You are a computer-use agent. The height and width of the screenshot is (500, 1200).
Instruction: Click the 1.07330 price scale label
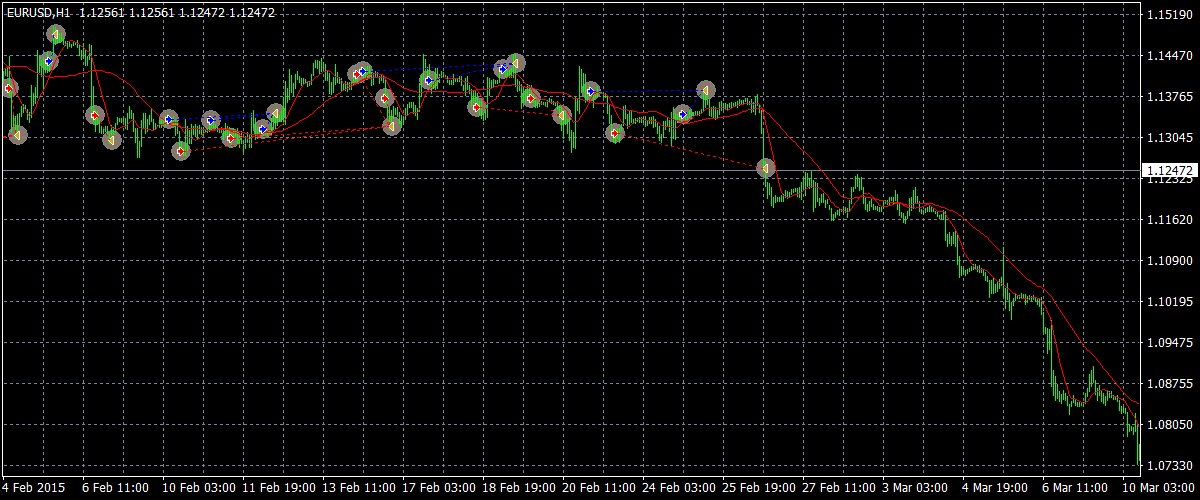[1170, 465]
